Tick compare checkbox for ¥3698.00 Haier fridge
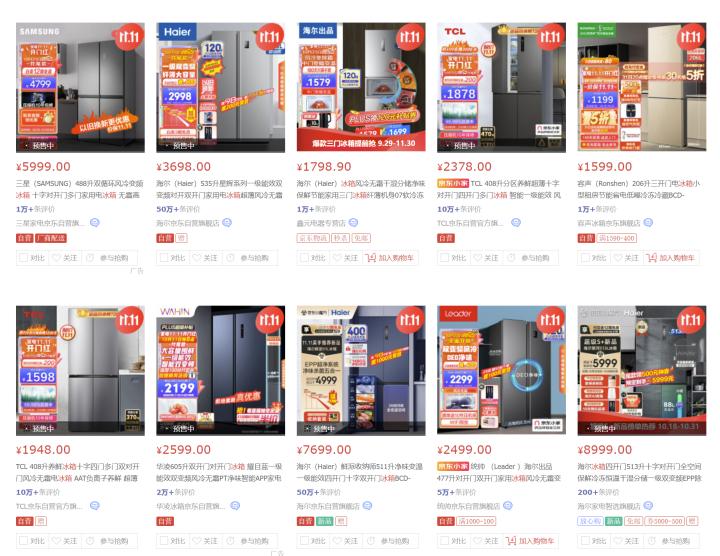The height and width of the screenshot is (556, 720). point(163,258)
